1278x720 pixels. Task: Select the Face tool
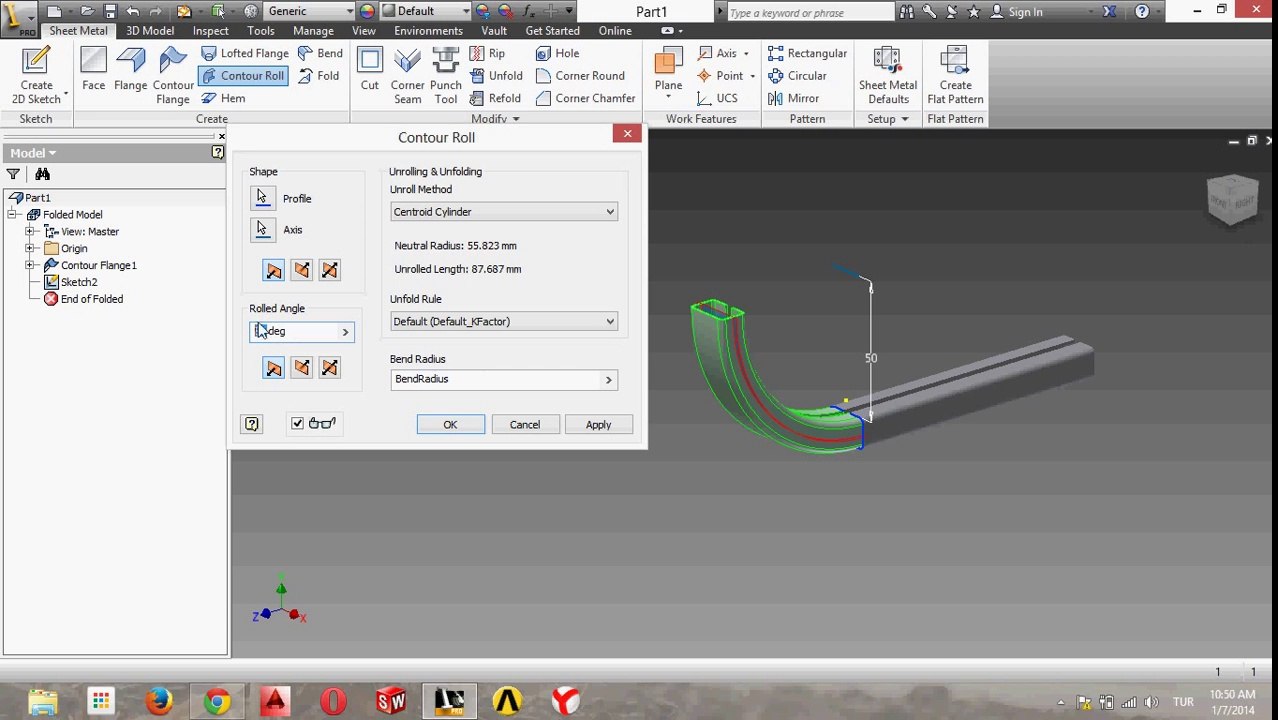(x=93, y=70)
